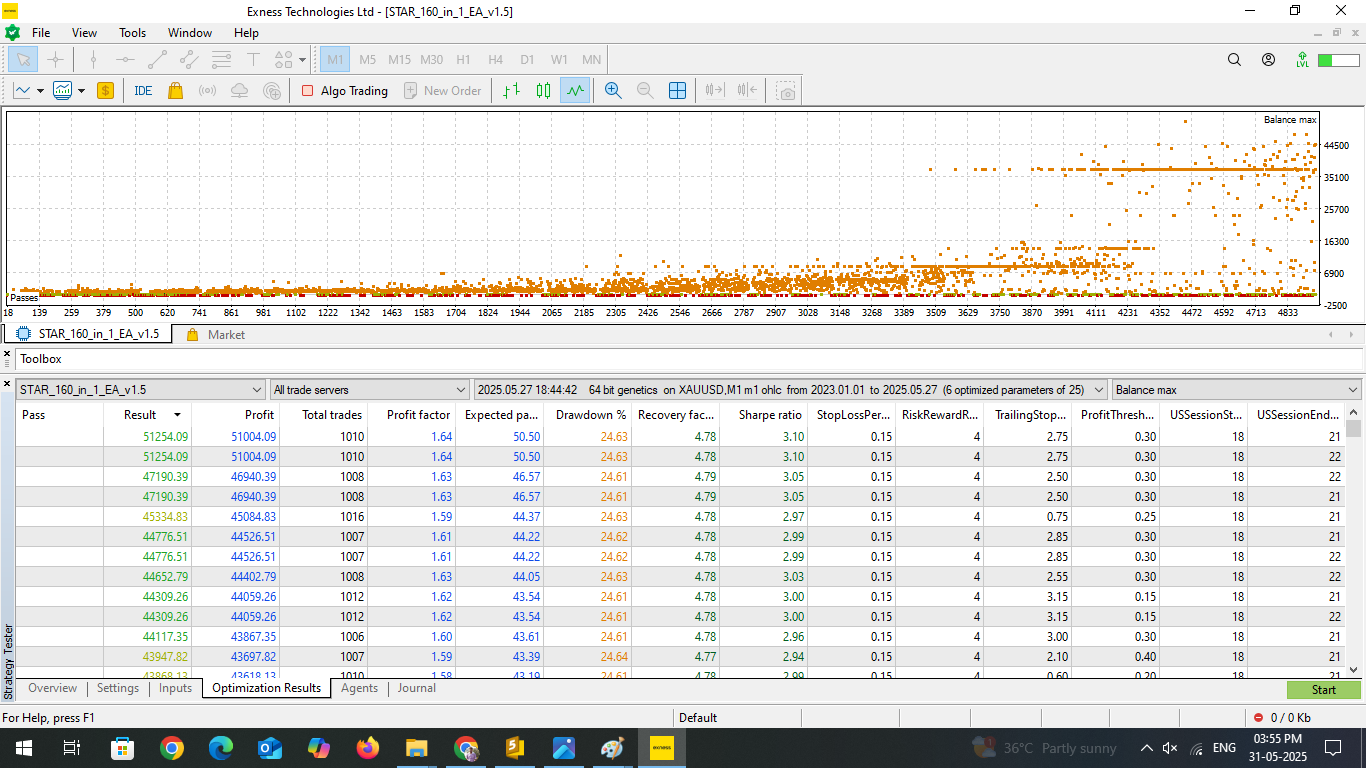This screenshot has width=1366, height=768.
Task: Open the search magnifier at top right
Action: (x=1234, y=60)
